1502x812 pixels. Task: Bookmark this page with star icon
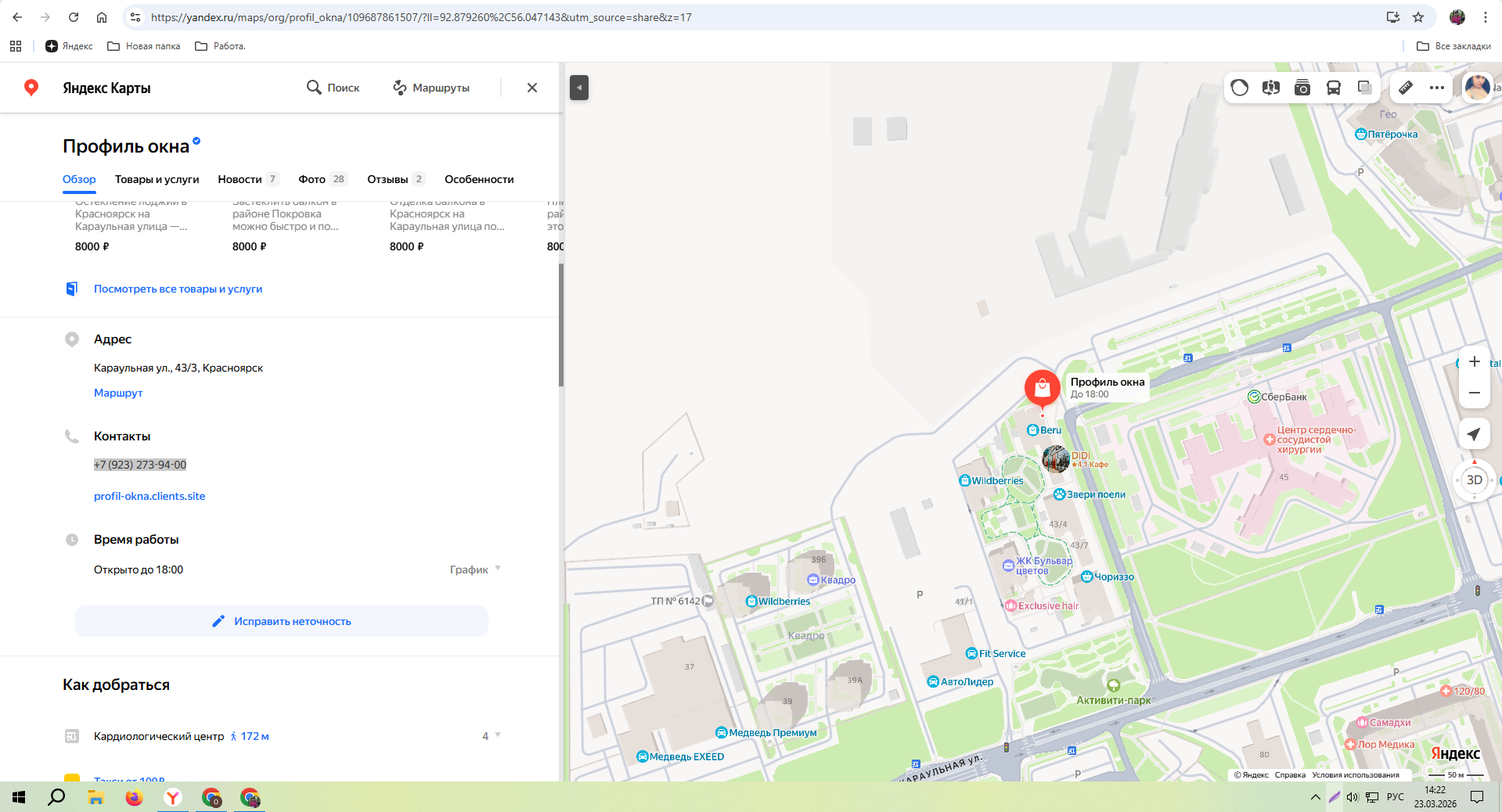[x=1418, y=17]
